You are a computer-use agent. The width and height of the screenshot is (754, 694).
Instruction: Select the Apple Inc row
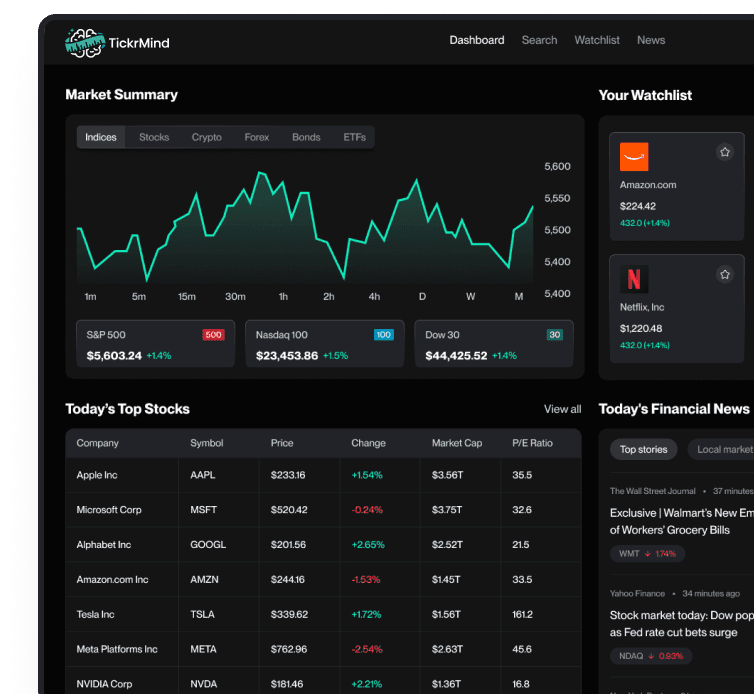[324, 475]
